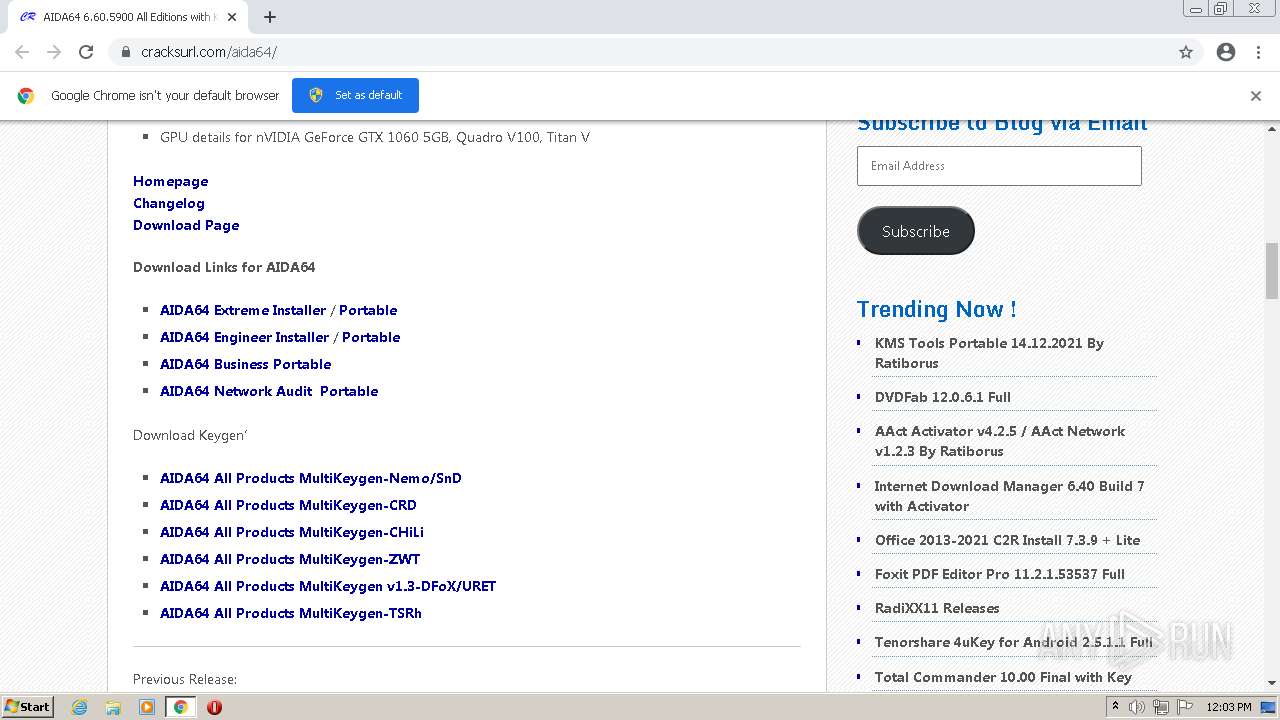Screen dimensions: 1280x720
Task: Open MultiKeygen-CRD link
Action: pos(288,505)
